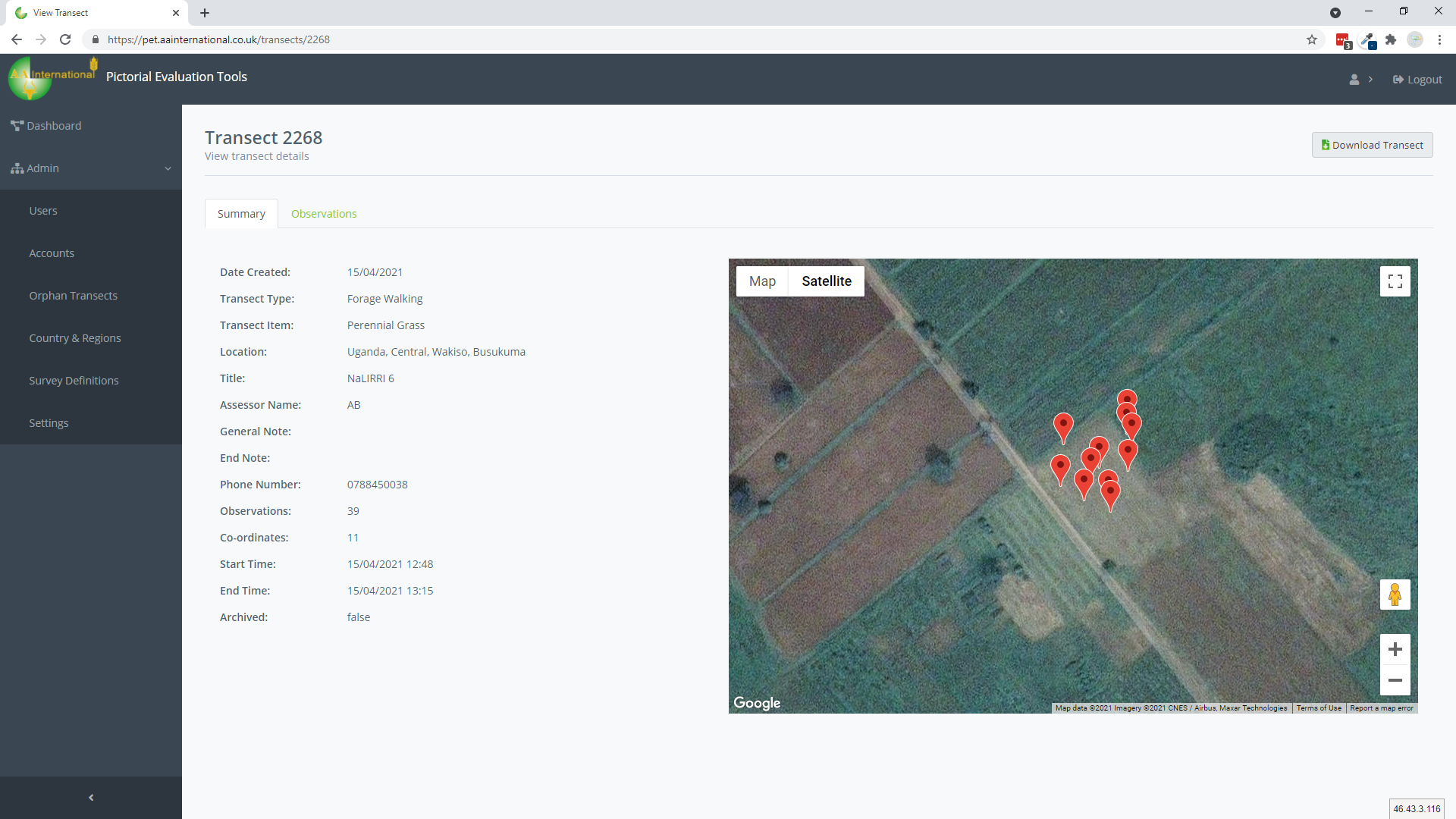This screenshot has width=1456, height=819.
Task: Click the AA International logo
Action: click(52, 77)
